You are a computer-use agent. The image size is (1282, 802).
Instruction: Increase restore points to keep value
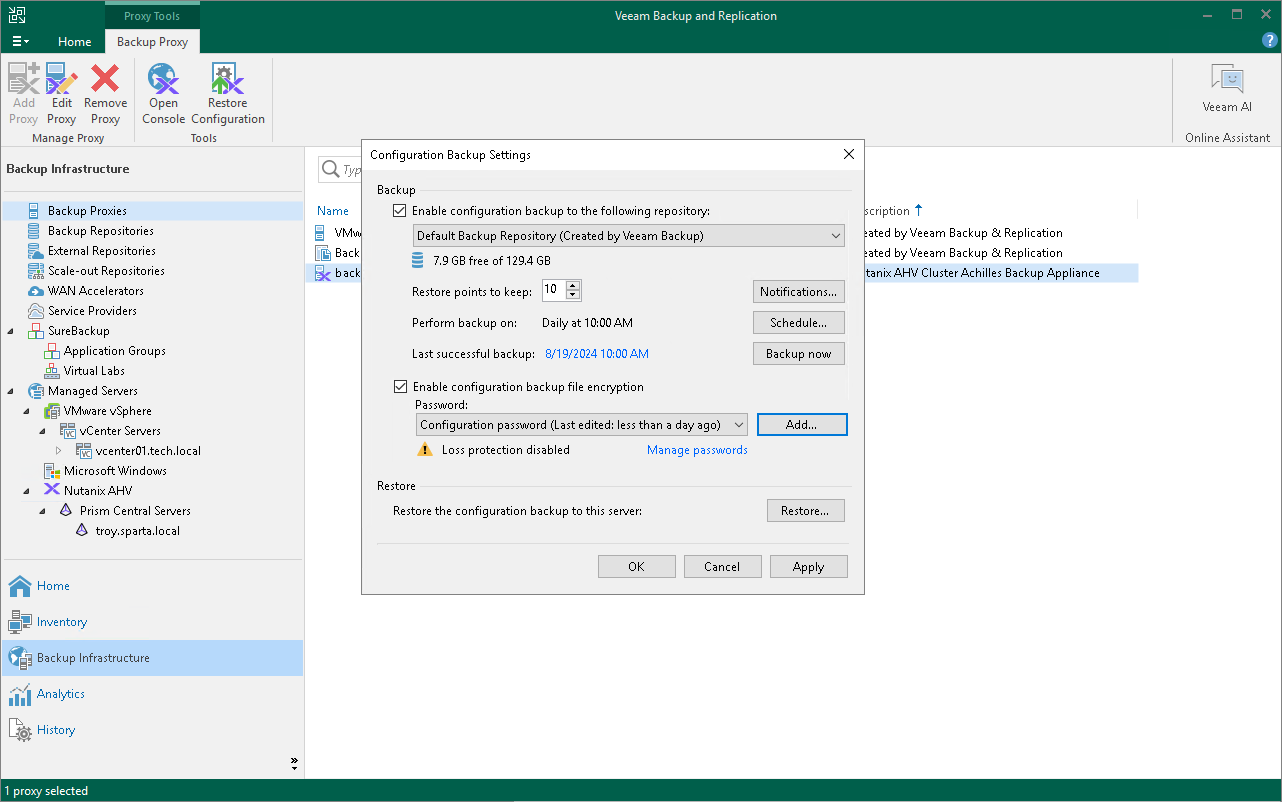[x=573, y=286]
